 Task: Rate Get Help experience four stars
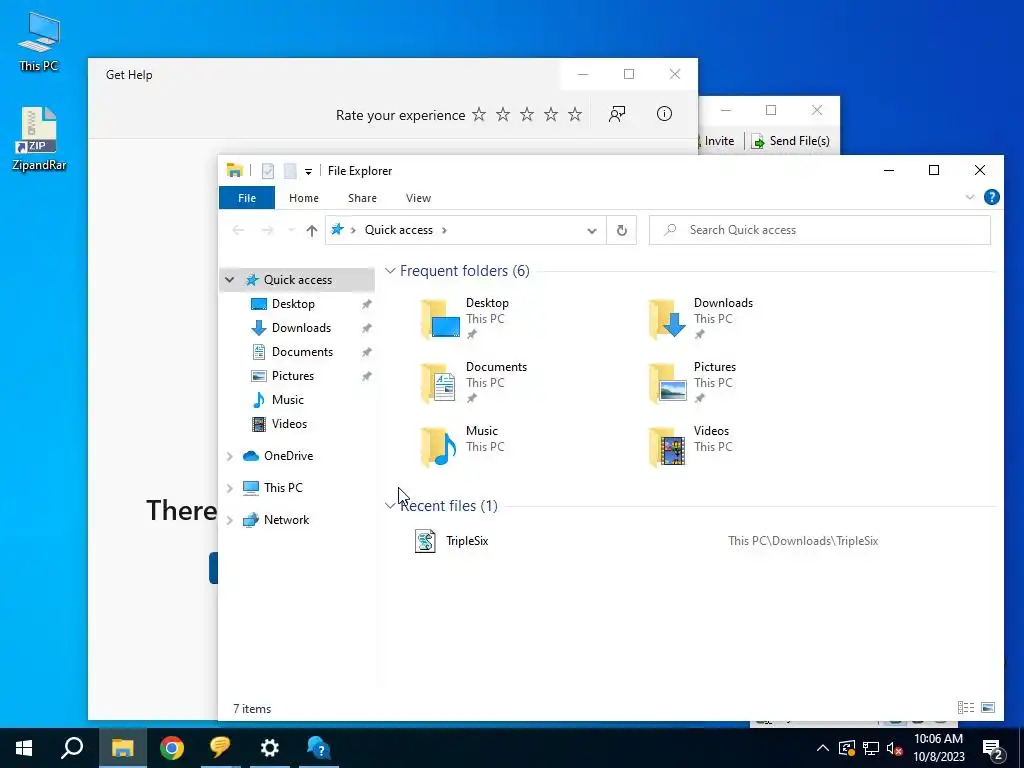(551, 115)
